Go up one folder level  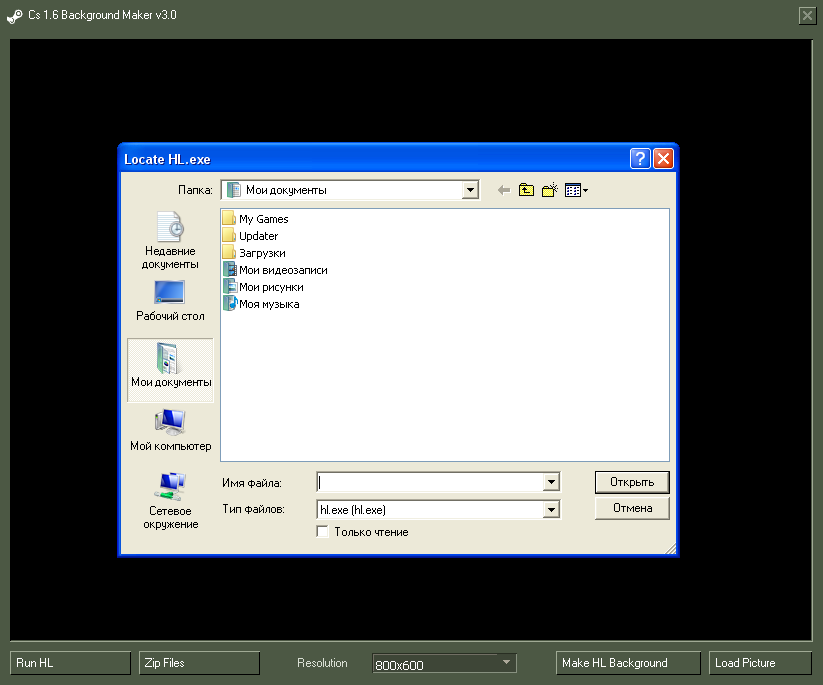(x=526, y=190)
